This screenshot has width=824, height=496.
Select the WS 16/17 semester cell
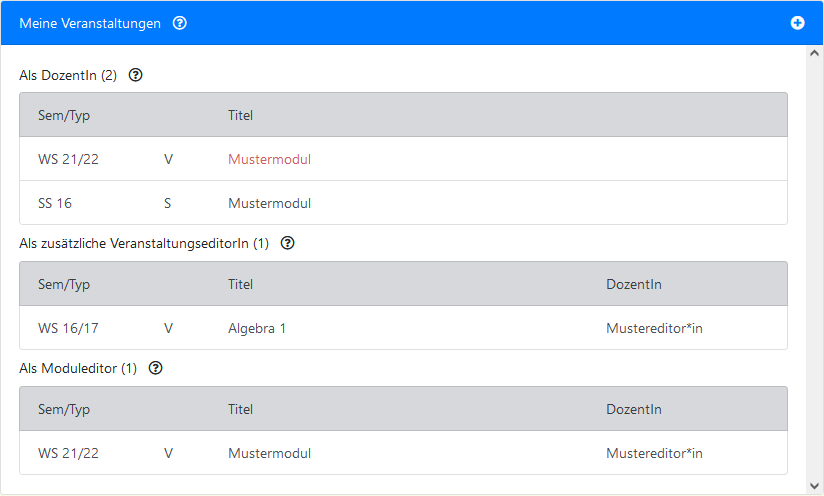click(x=68, y=328)
